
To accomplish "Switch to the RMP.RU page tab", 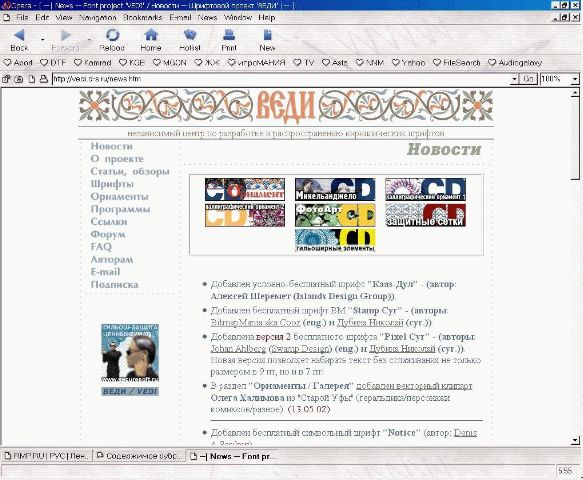I will [x=46, y=456].
